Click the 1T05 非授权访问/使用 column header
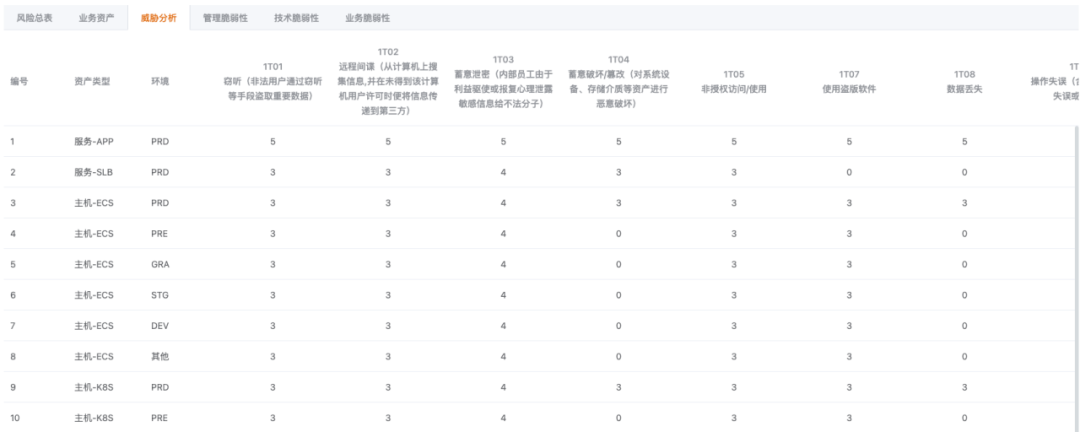The image size is (1080, 432). [734, 81]
